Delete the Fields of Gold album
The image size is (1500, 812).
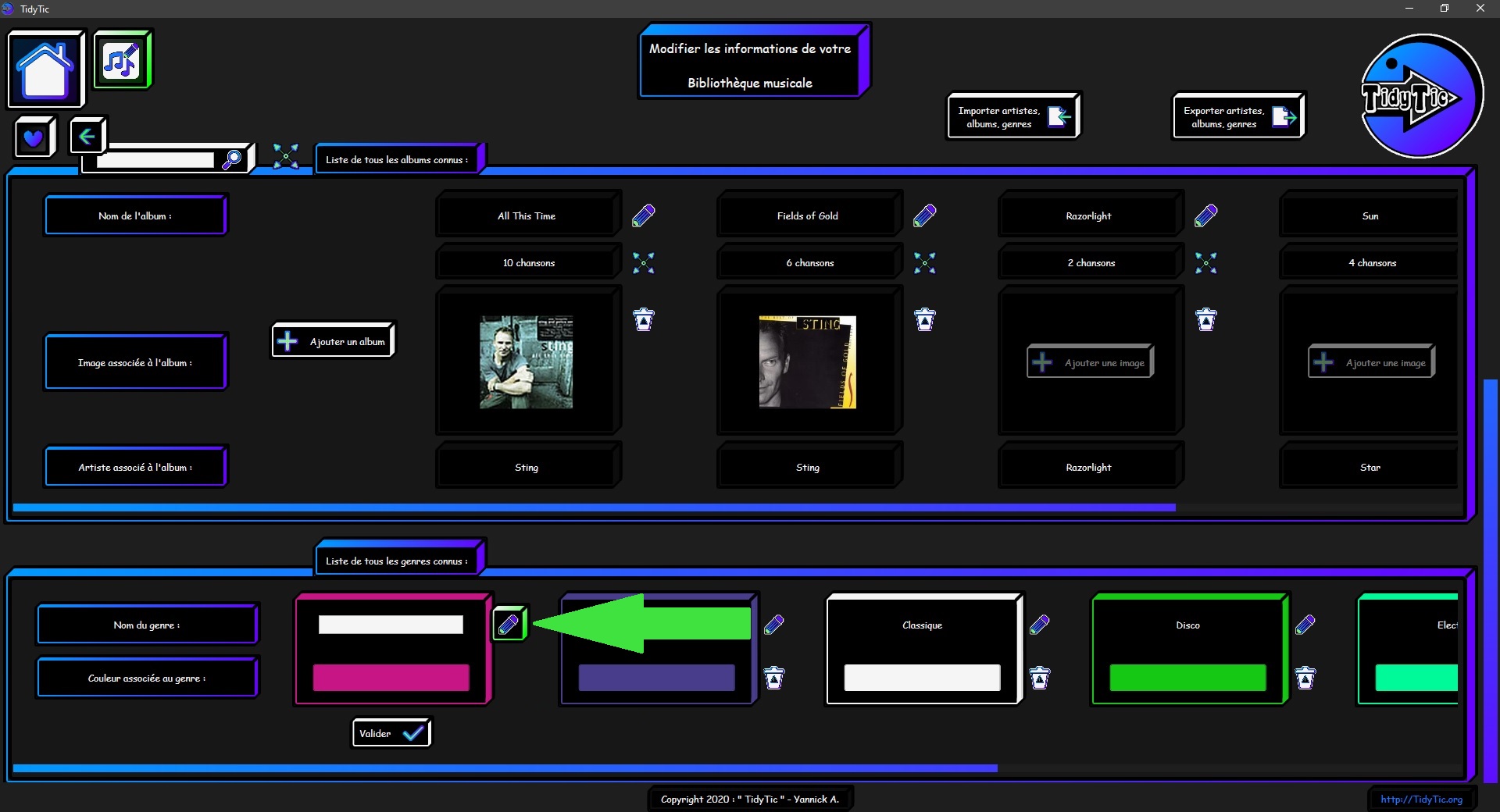924,319
